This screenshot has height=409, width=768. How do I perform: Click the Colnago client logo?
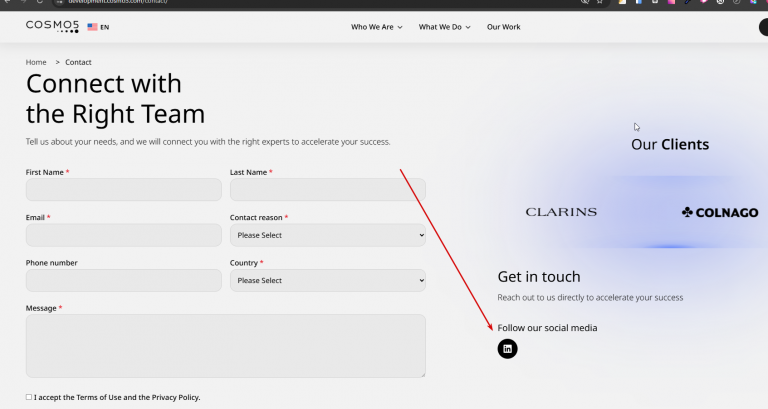tap(720, 212)
